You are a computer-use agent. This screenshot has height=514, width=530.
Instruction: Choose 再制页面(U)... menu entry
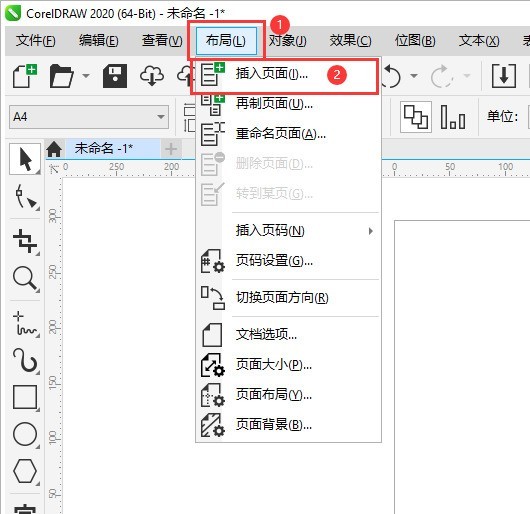(x=289, y=103)
